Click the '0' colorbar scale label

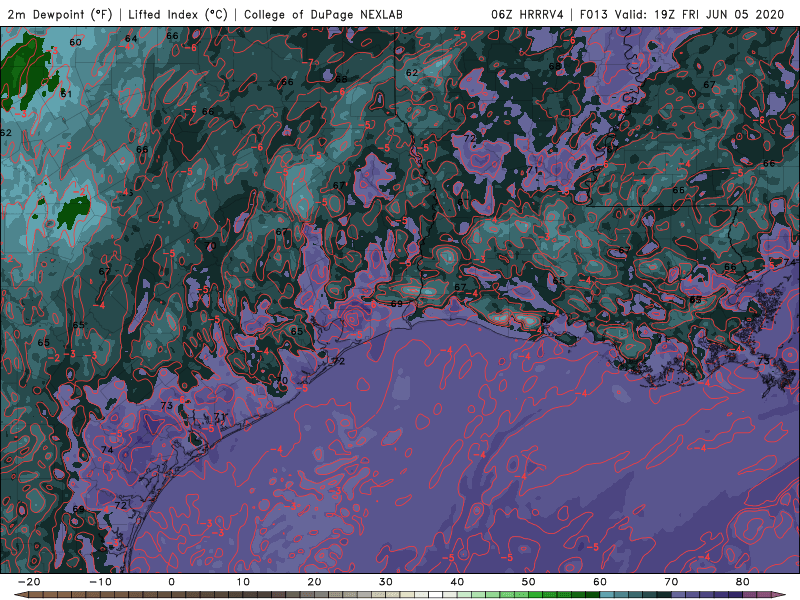[x=171, y=582]
